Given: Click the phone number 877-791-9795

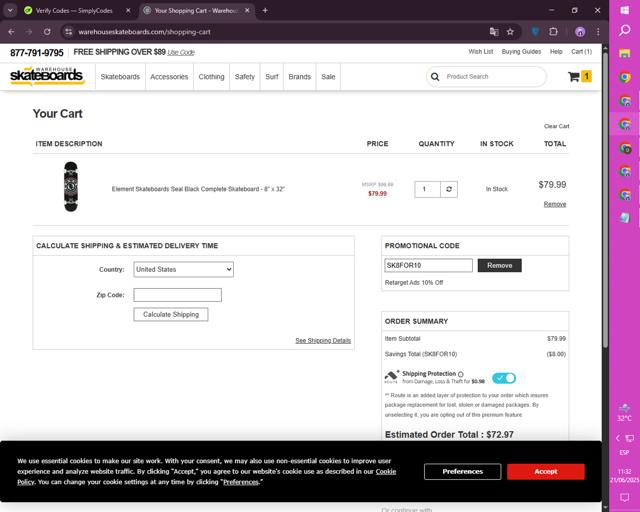Looking at the screenshot, I should pyautogui.click(x=37, y=53).
